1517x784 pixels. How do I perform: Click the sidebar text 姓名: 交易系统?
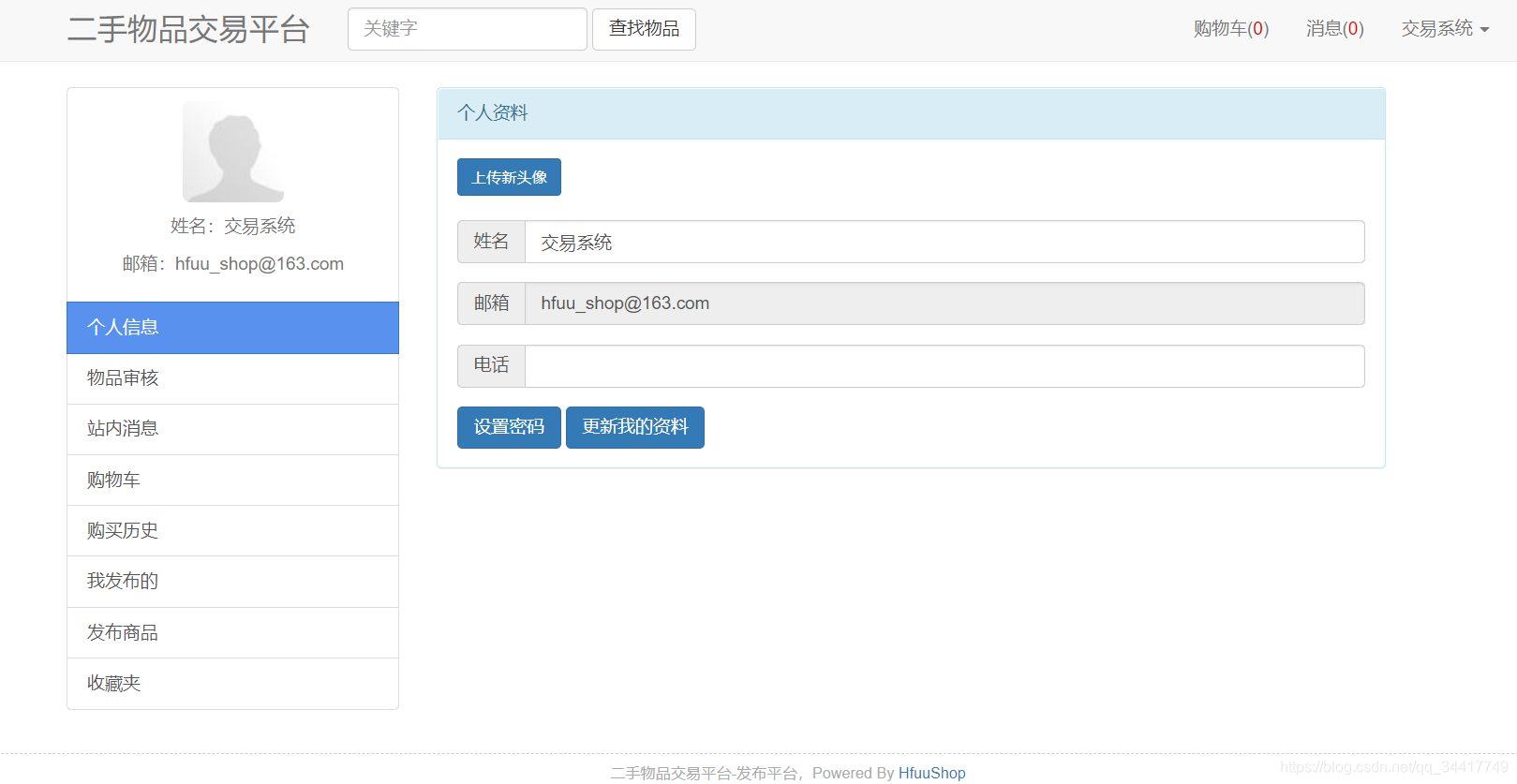232,226
